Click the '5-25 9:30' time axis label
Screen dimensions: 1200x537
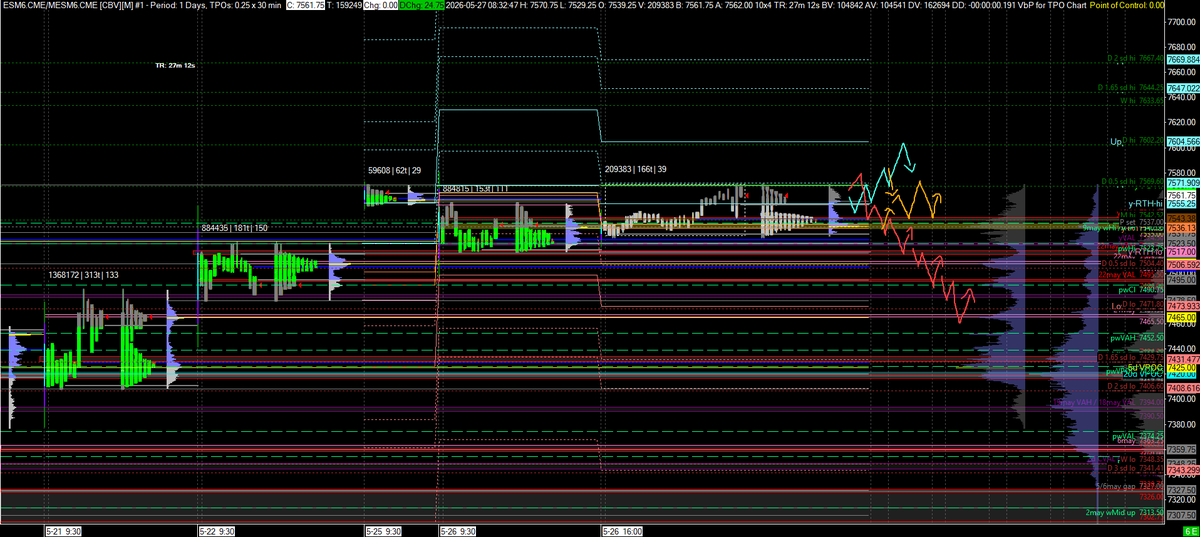[383, 531]
